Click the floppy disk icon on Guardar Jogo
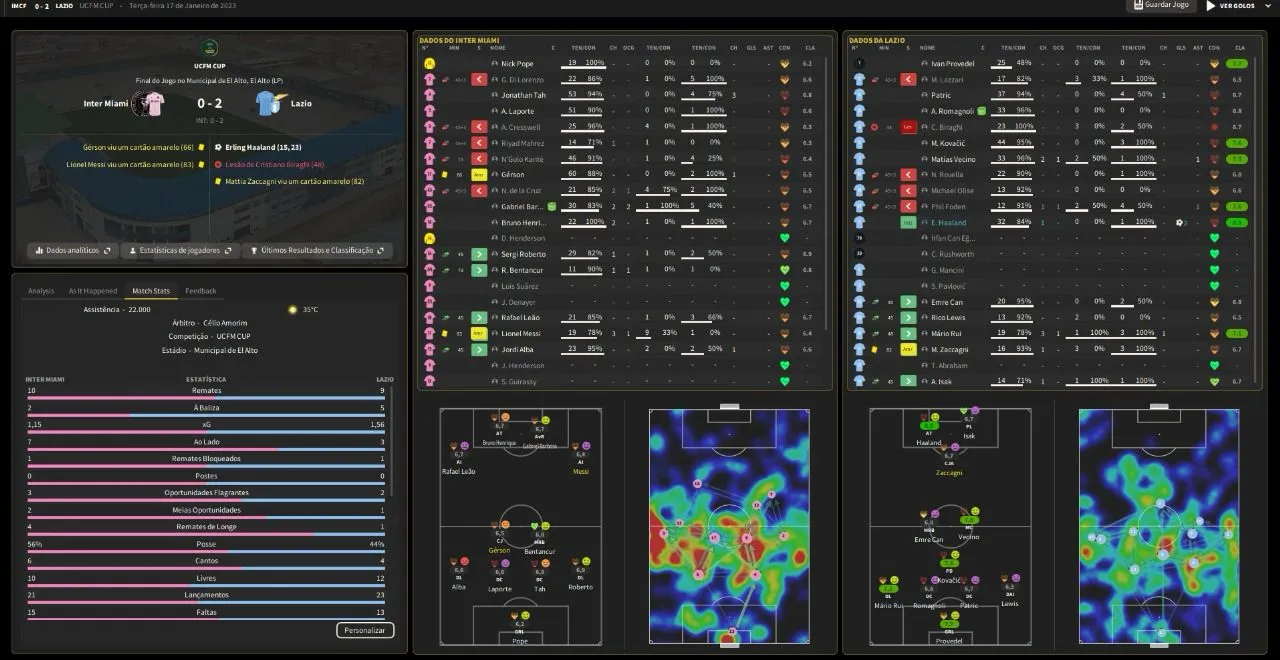The image size is (1280, 660). click(1137, 5)
